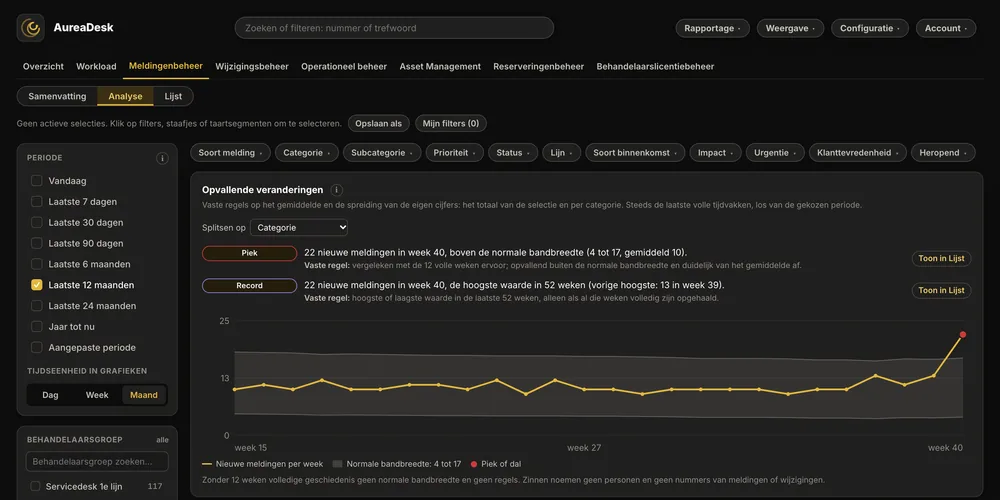The width and height of the screenshot is (1000, 500).
Task: Click the Nieuwe meldingen per week legend entry
Action: point(263,464)
